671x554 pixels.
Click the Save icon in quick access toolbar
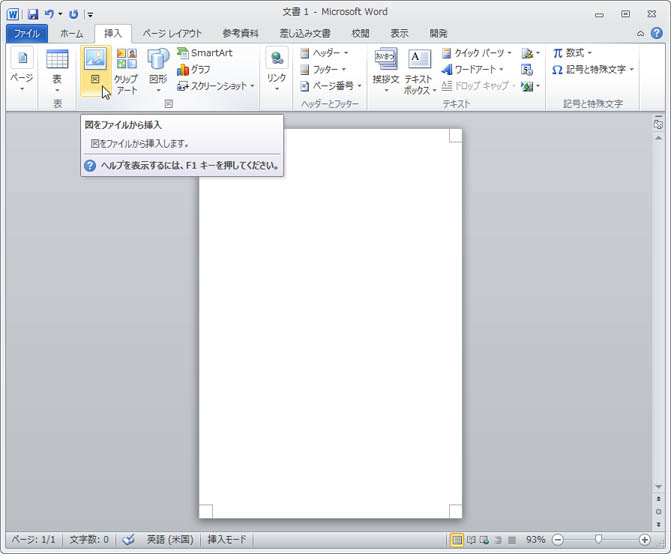click(33, 14)
